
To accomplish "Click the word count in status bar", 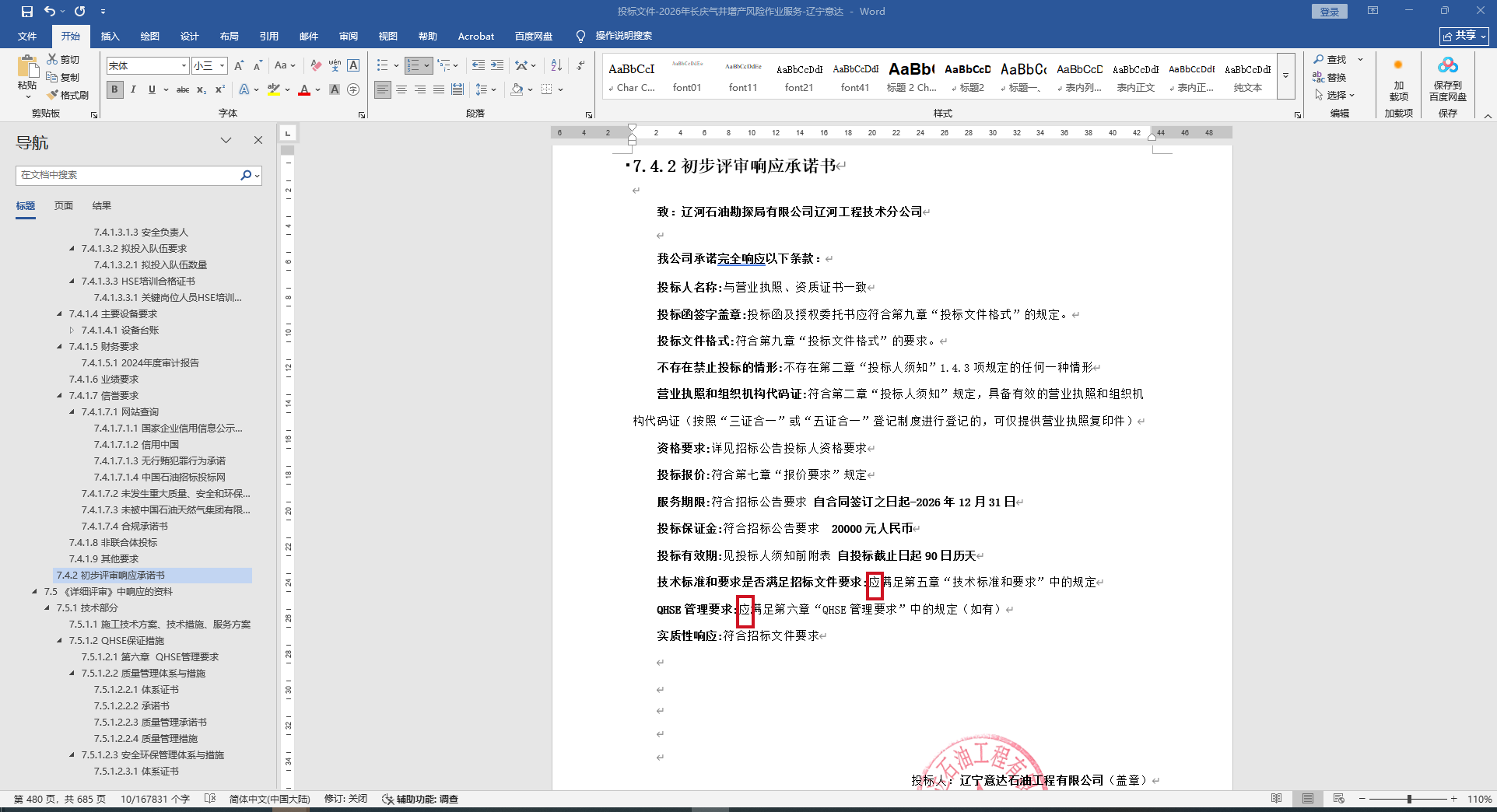I will [155, 799].
